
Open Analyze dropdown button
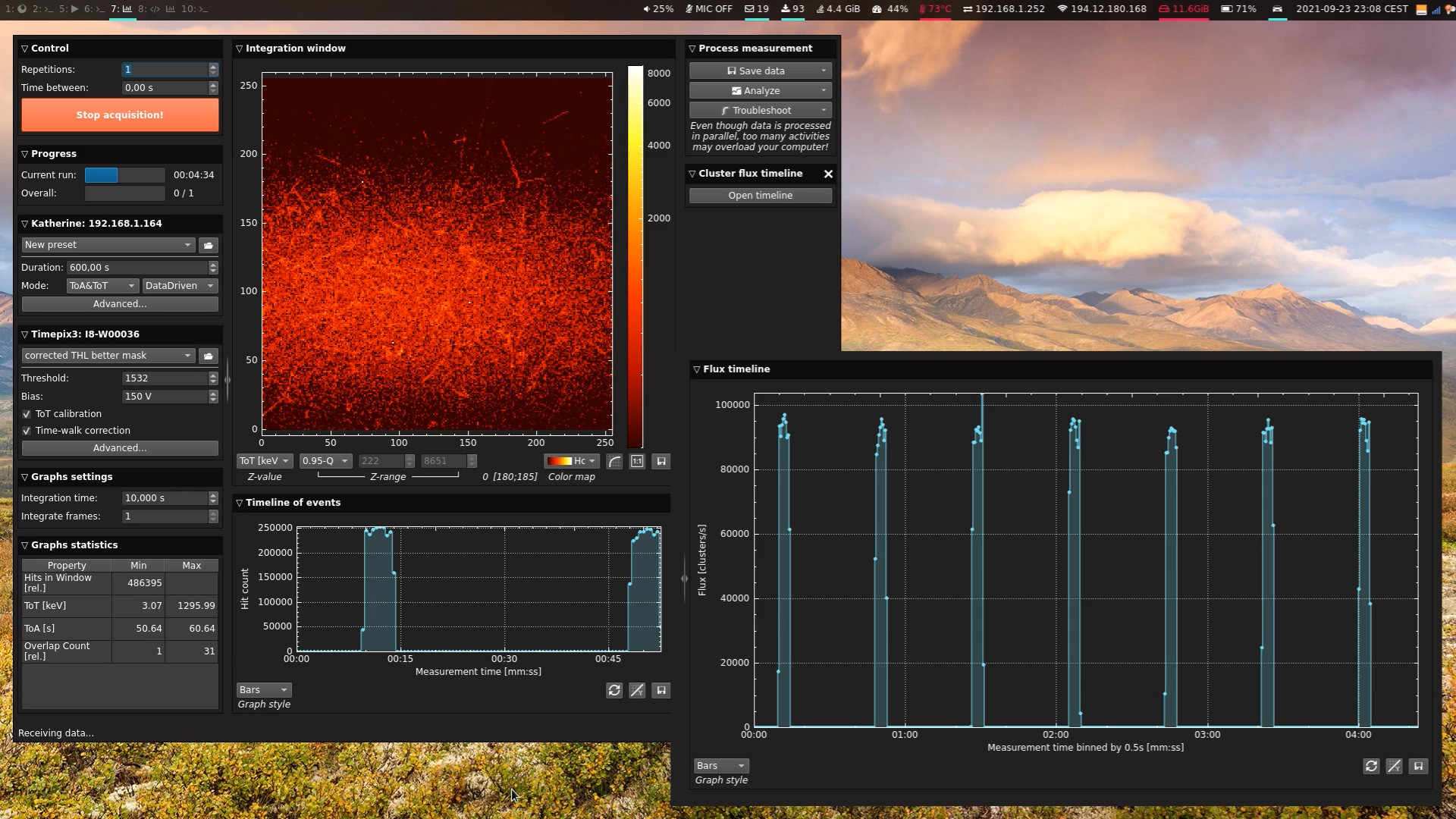(x=761, y=90)
